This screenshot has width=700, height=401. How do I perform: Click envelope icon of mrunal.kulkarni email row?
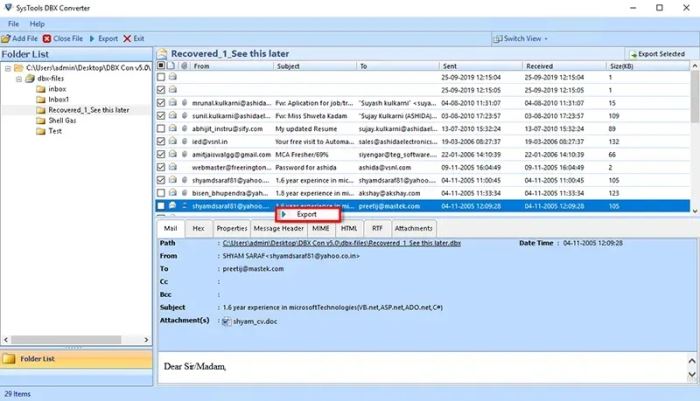172,103
